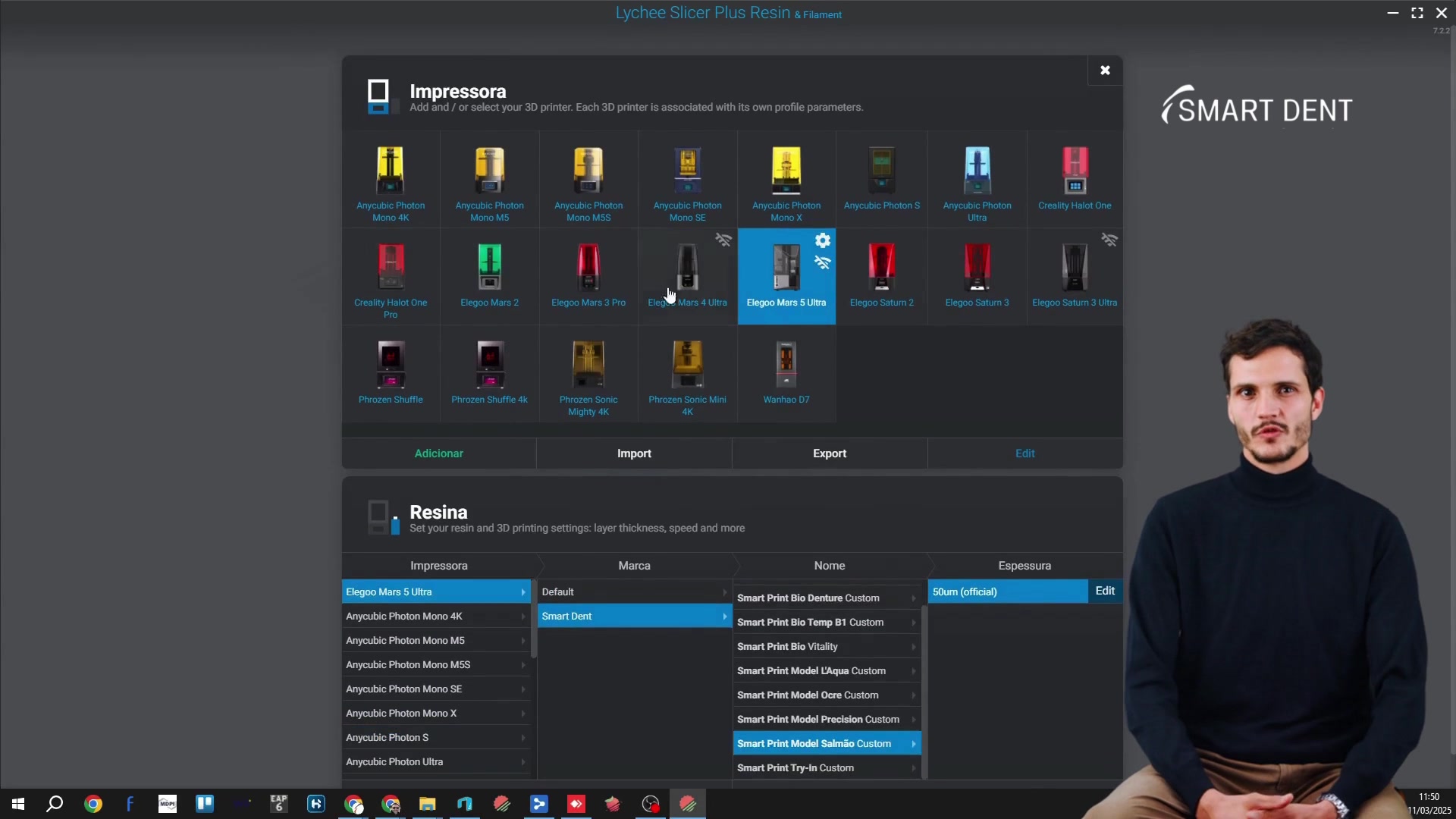
Task: Choose Smart Print Bio Denture Custom resin
Action: click(x=827, y=598)
